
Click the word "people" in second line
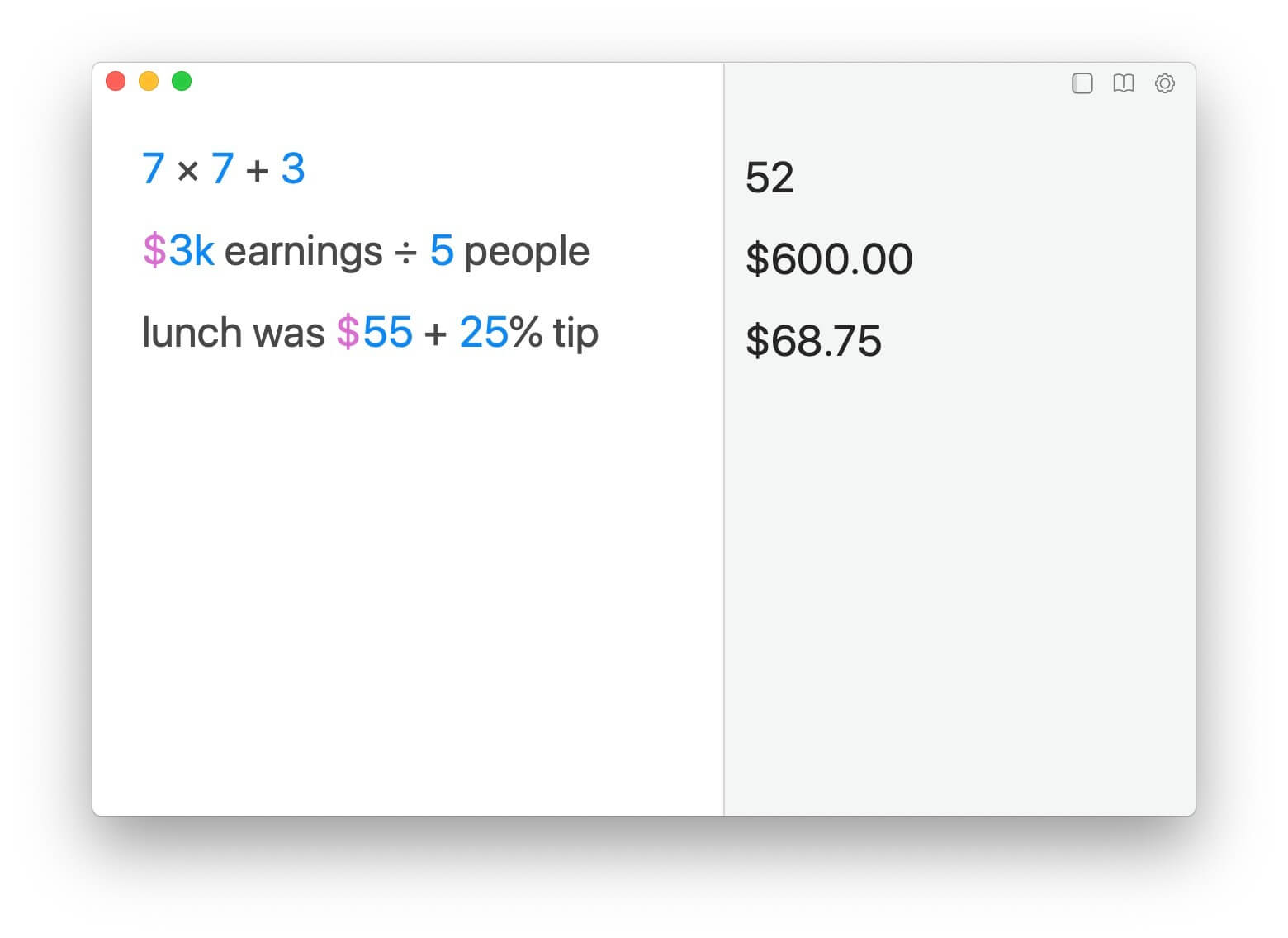[x=527, y=251]
